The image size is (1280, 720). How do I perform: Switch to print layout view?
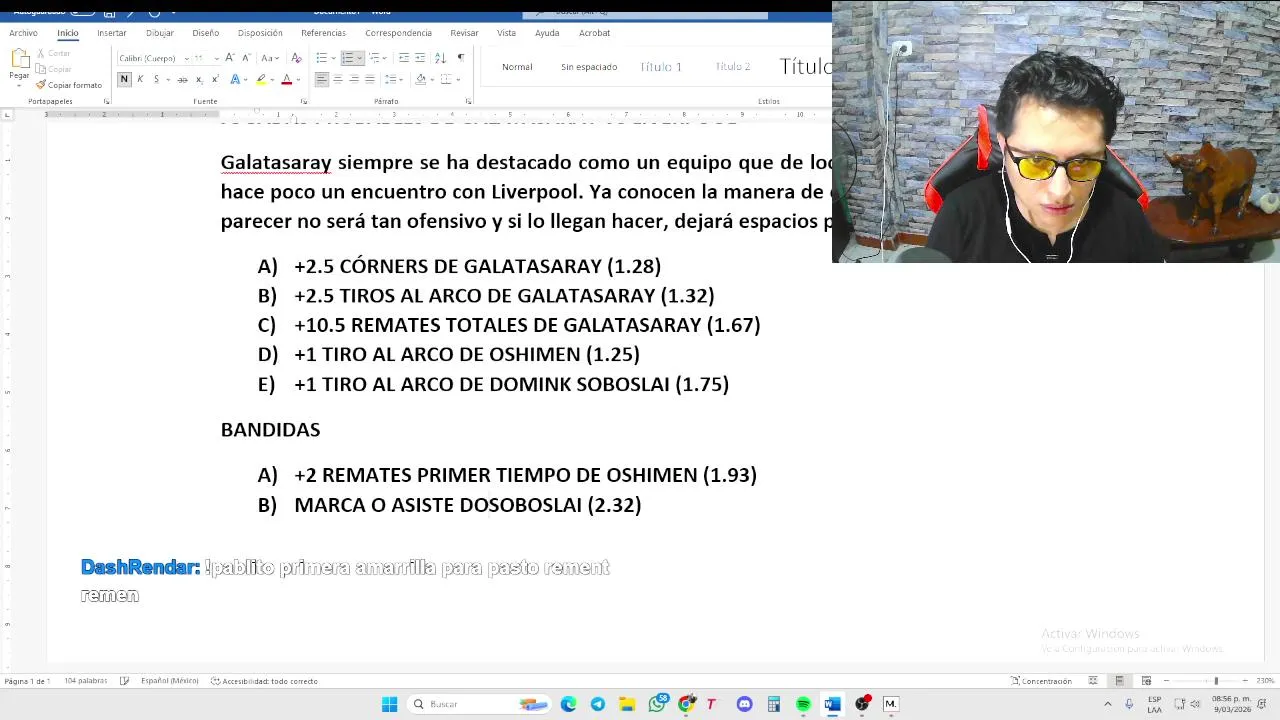pos(1119,681)
